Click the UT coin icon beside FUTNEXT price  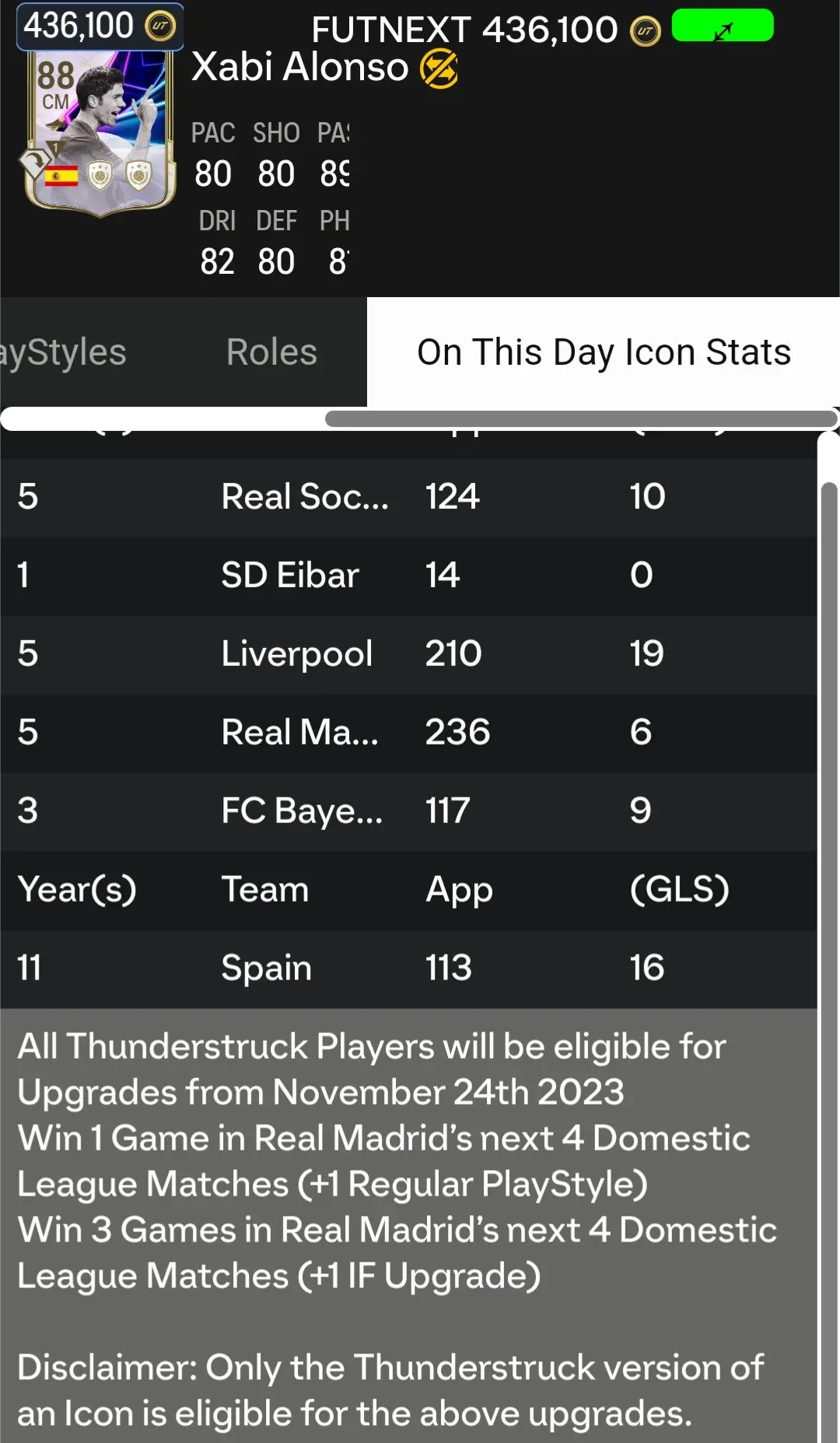645,31
